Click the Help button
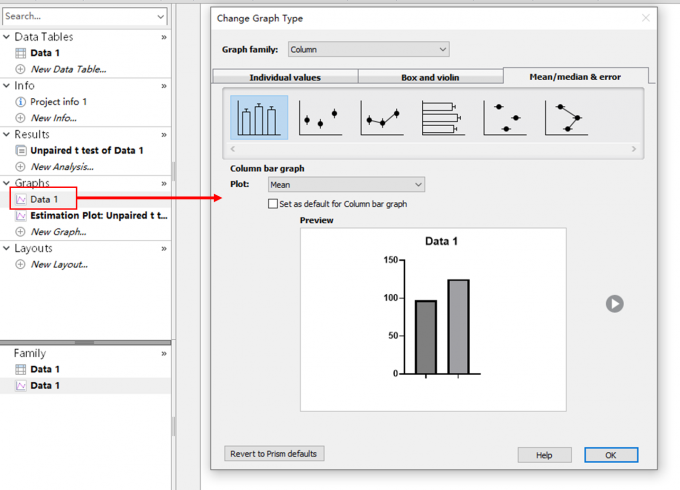Image resolution: width=680 pixels, height=490 pixels. 544,455
